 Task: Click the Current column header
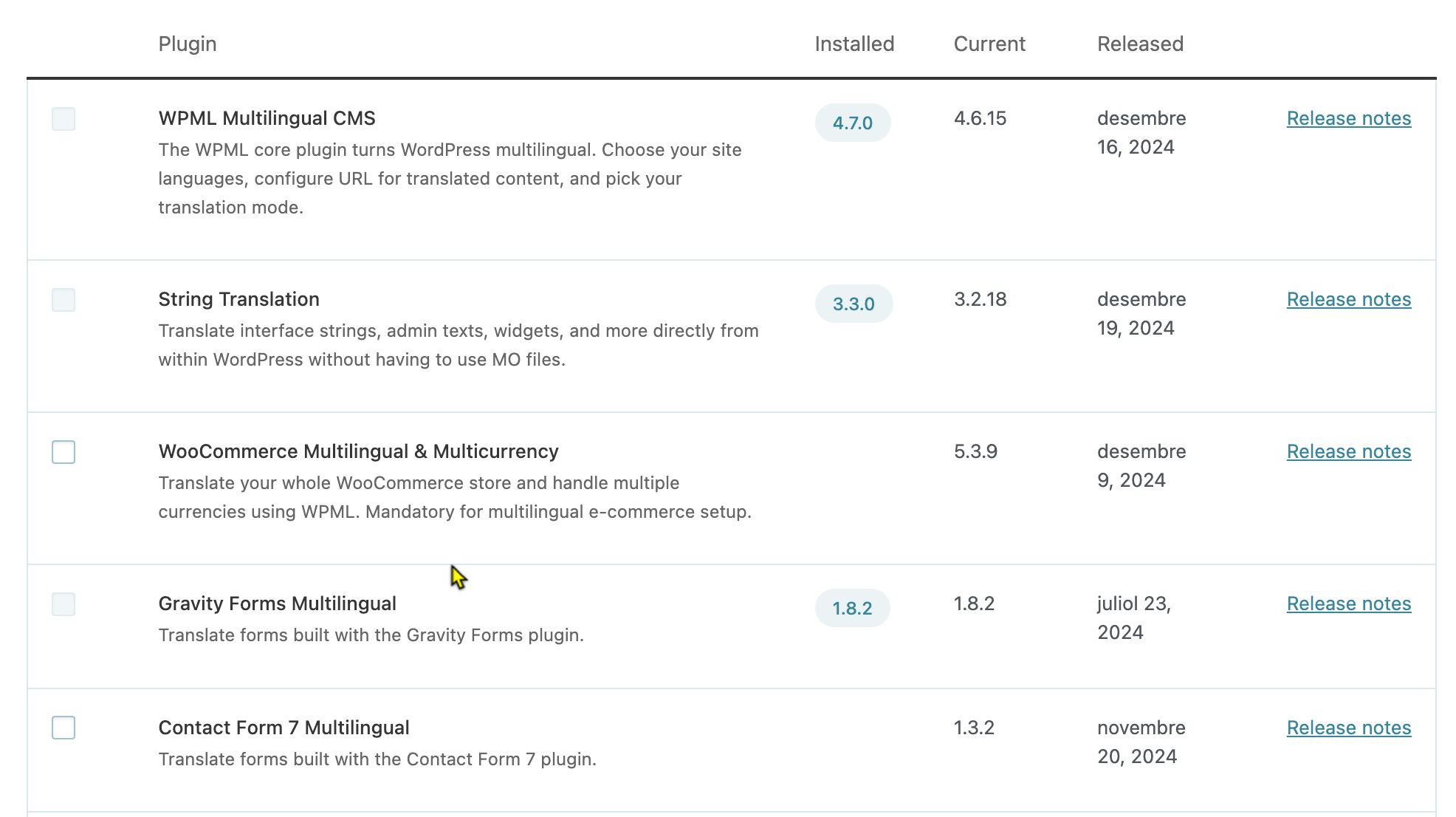989,44
